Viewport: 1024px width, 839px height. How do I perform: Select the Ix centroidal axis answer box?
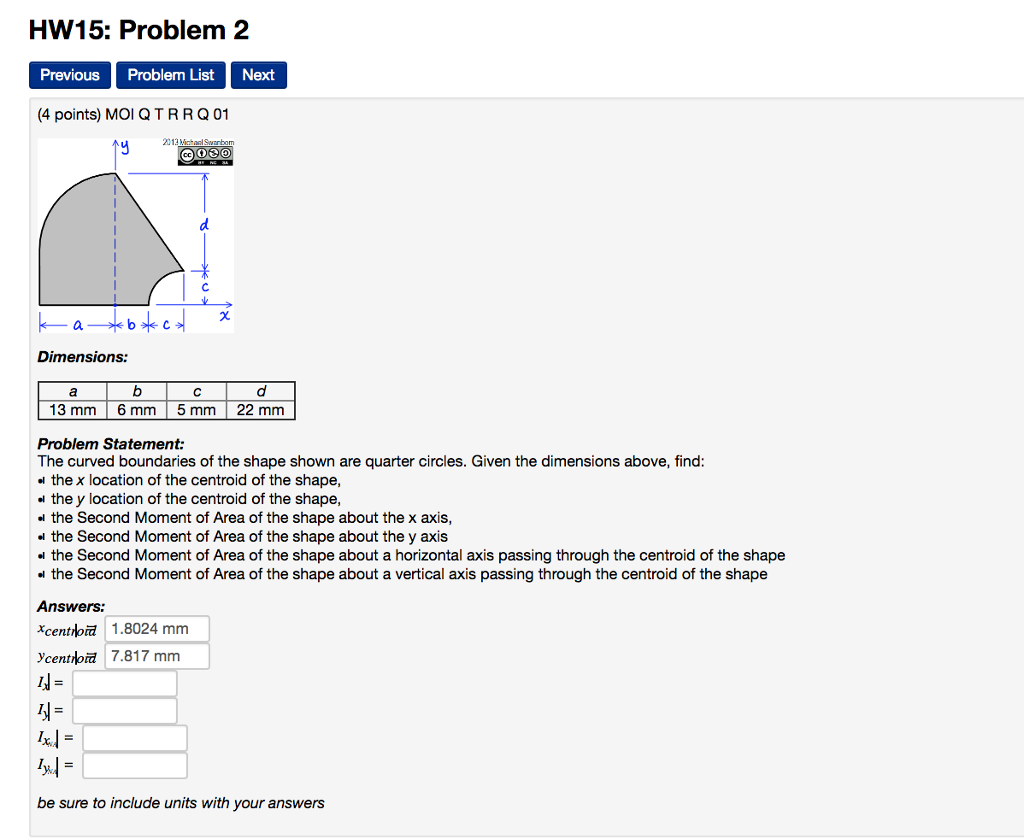(x=136, y=737)
